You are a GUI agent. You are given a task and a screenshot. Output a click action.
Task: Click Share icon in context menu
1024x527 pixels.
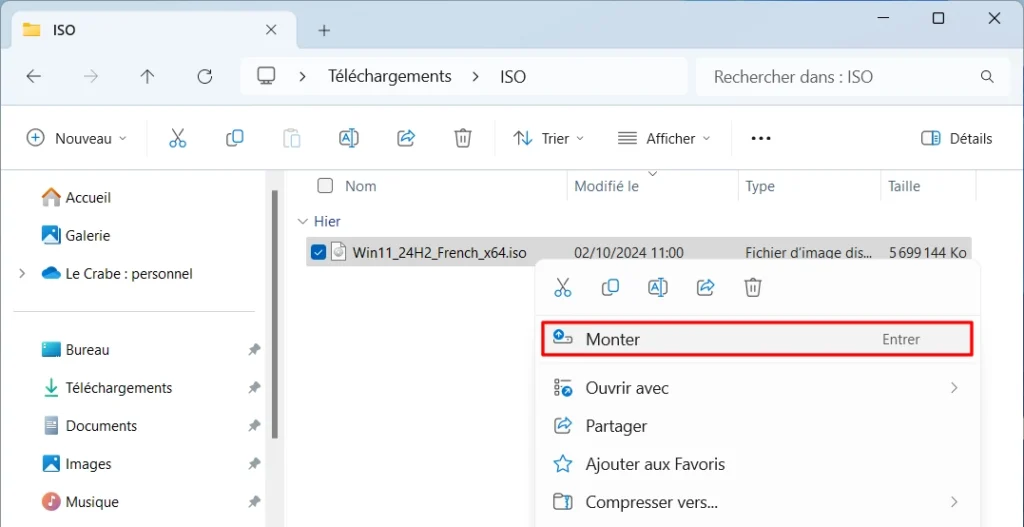point(705,287)
